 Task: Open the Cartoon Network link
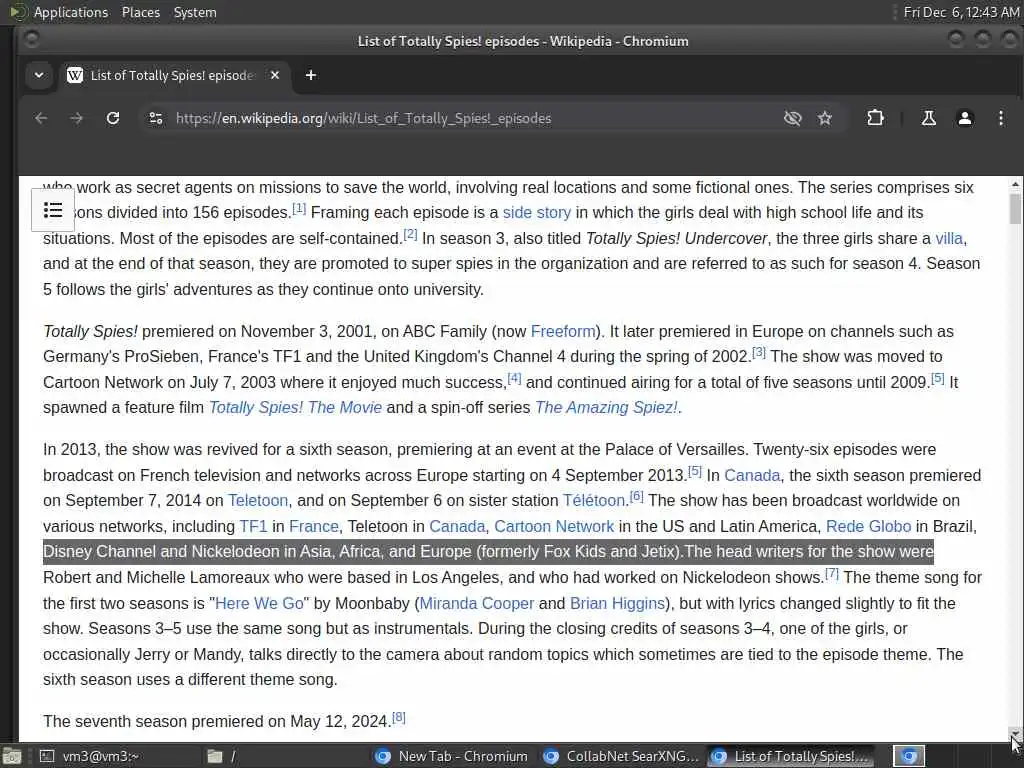pos(554,526)
